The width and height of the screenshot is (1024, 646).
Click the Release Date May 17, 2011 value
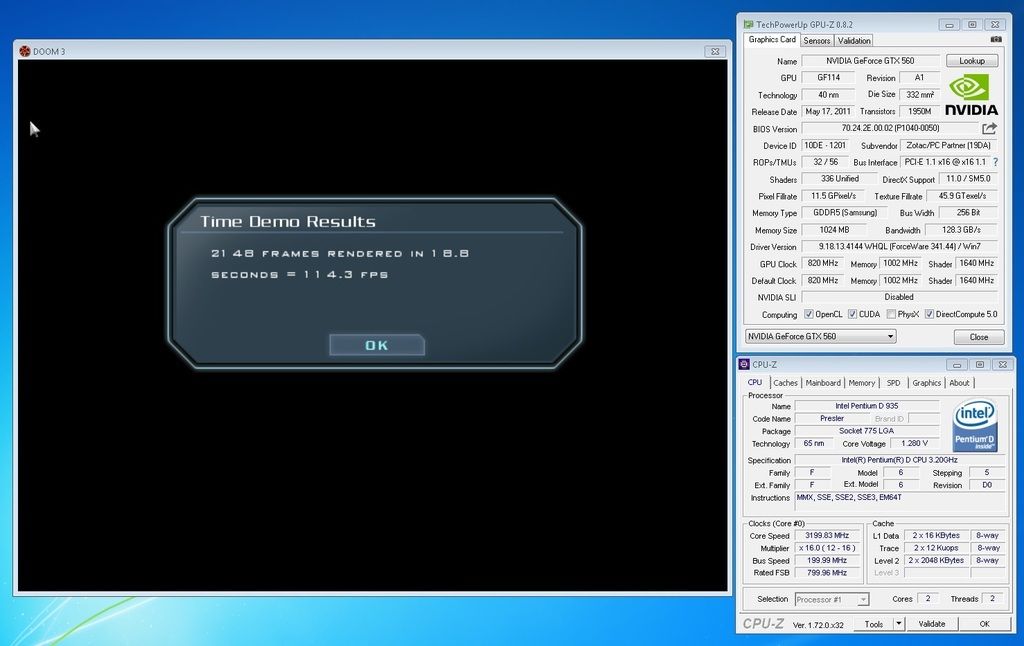coord(828,111)
